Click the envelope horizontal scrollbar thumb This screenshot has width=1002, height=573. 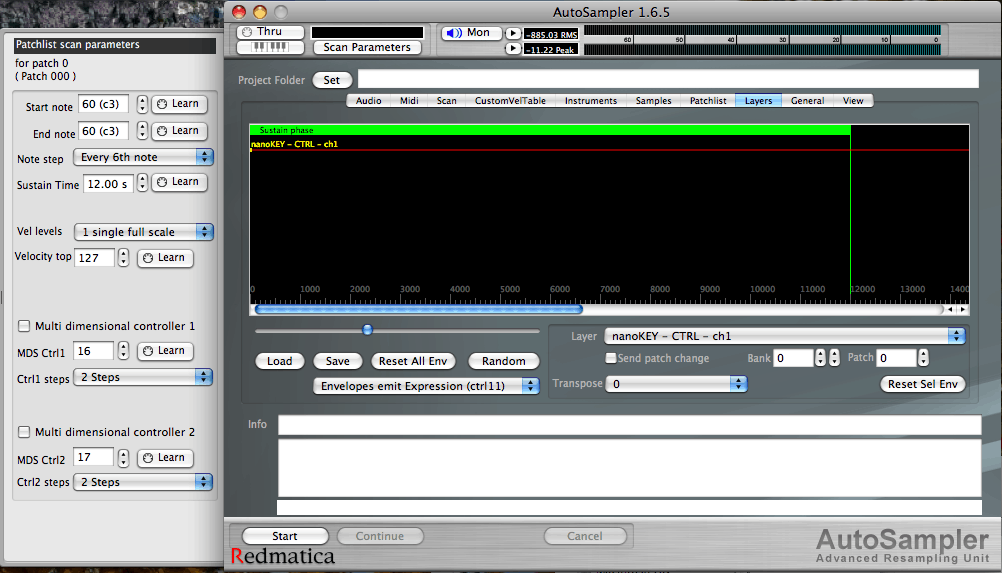tap(419, 309)
